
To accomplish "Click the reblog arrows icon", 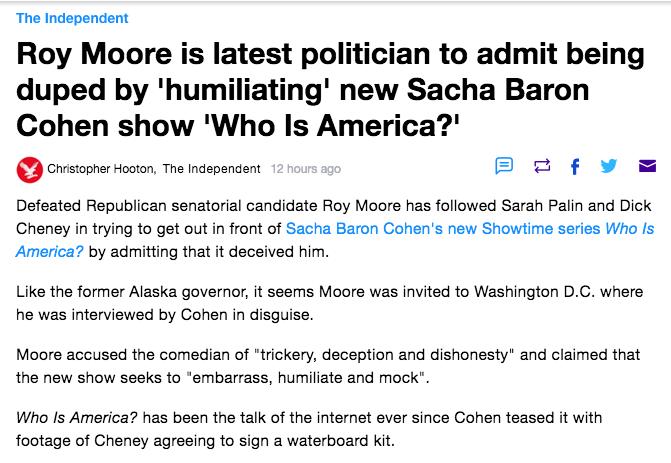I will pyautogui.click(x=542, y=166).
